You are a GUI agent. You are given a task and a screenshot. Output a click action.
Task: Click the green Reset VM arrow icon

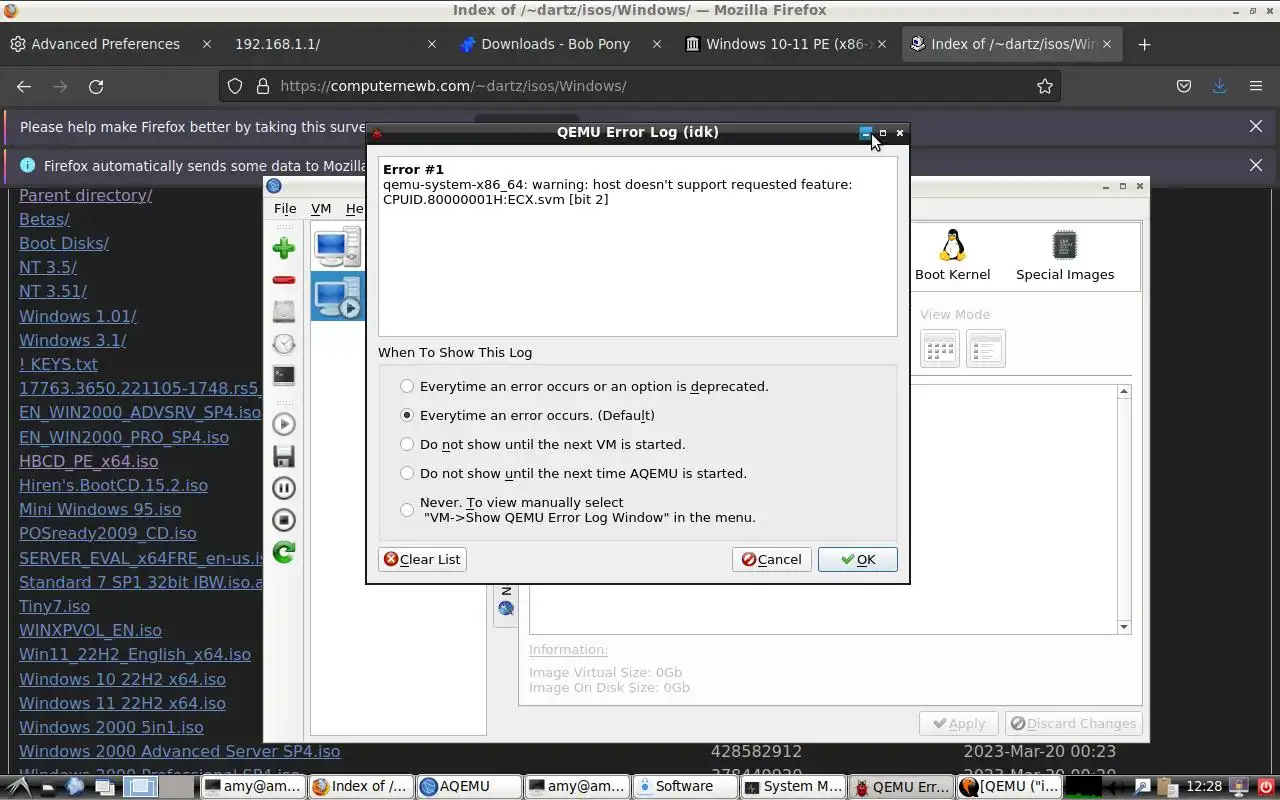tap(284, 552)
